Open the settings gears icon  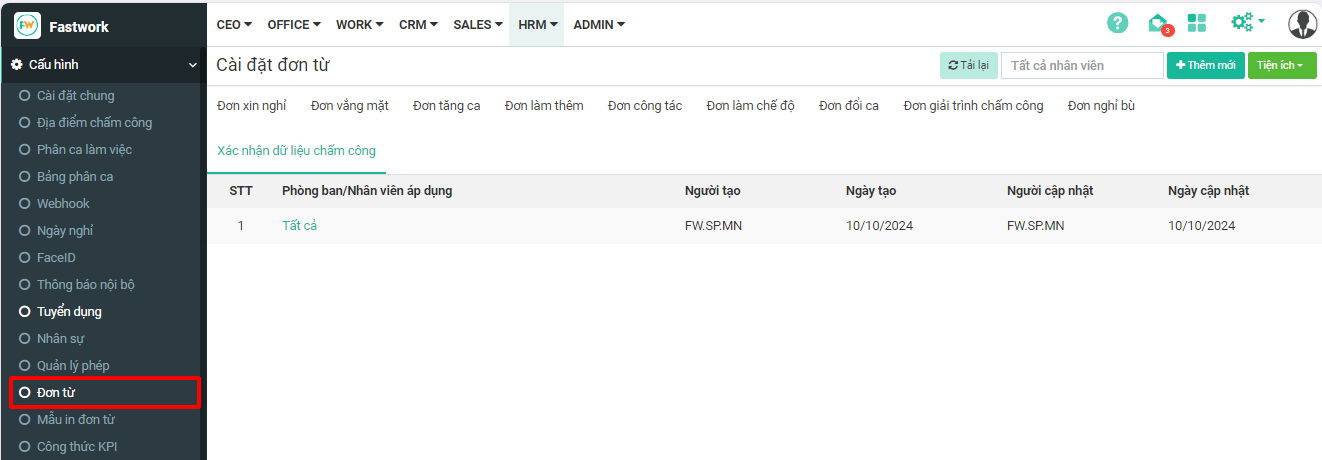pyautogui.click(x=1245, y=22)
